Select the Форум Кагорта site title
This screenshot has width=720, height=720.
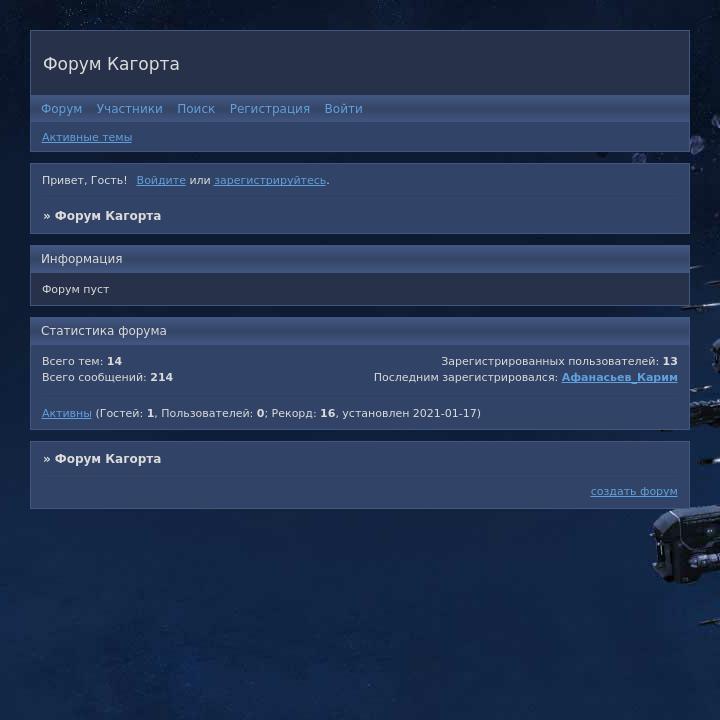[111, 64]
